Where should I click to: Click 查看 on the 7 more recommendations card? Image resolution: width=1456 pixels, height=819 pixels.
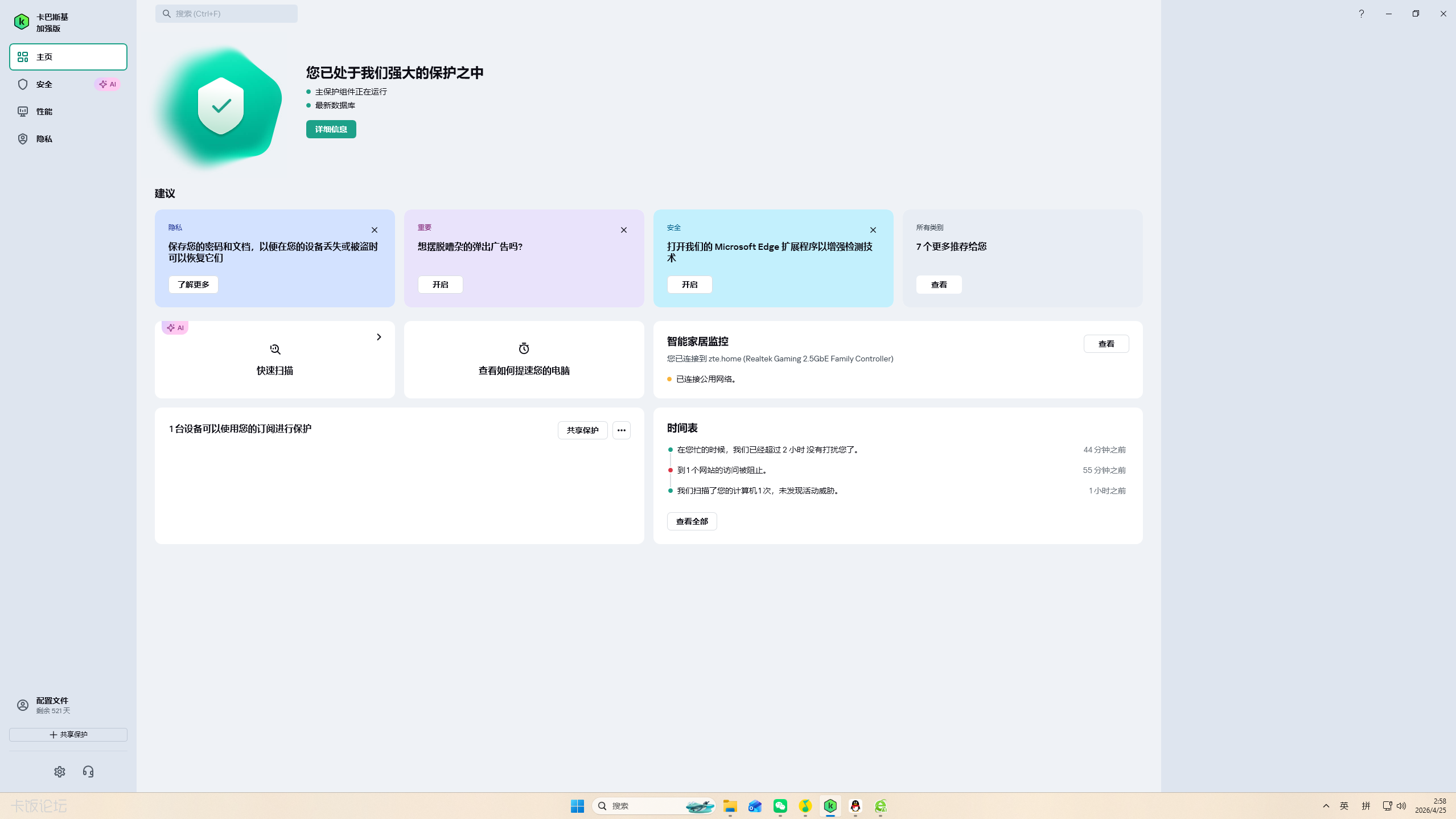point(939,285)
